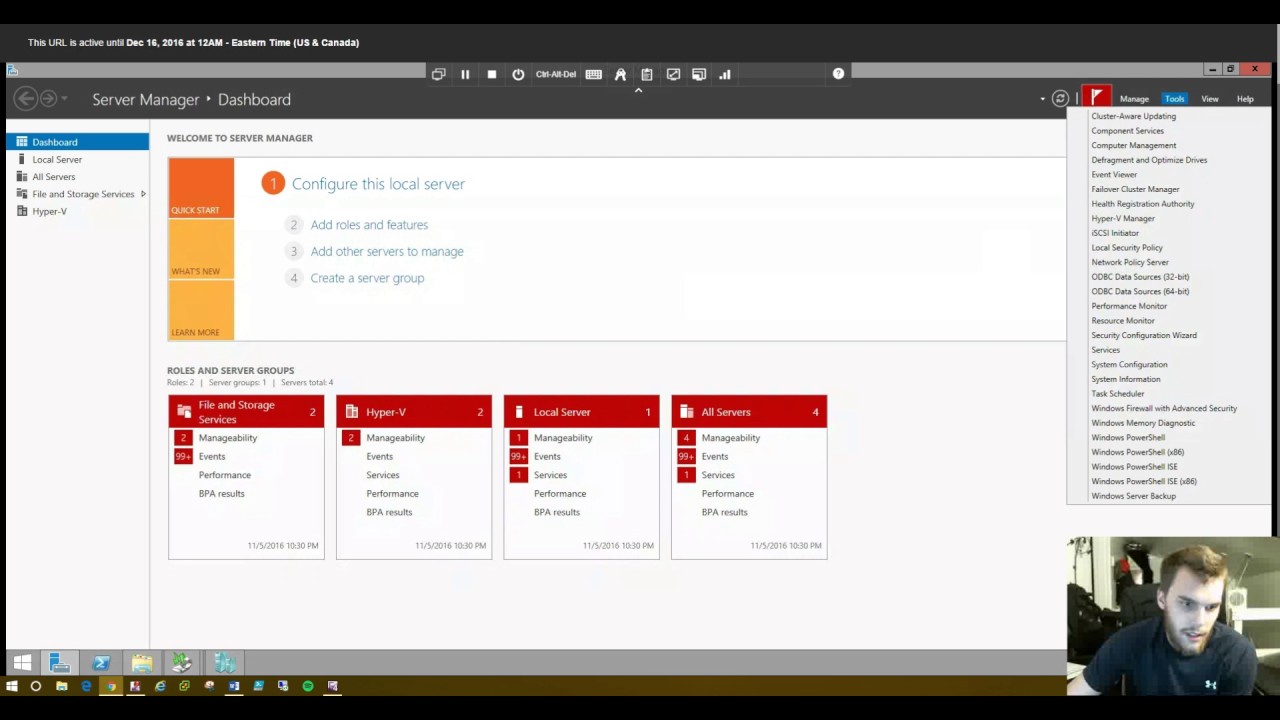Image resolution: width=1280 pixels, height=720 pixels.
Task: Select the LEARN MORE tile
Action: pos(201,310)
